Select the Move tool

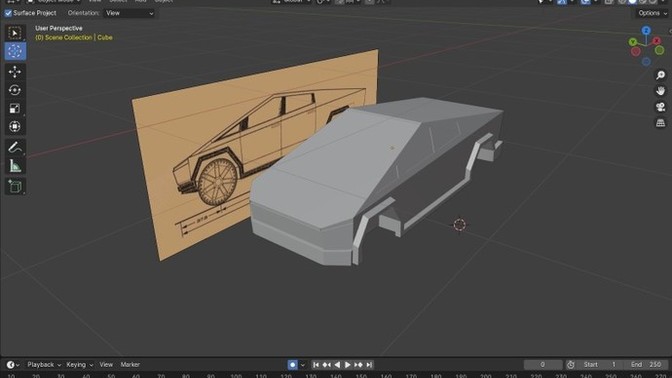pos(15,72)
